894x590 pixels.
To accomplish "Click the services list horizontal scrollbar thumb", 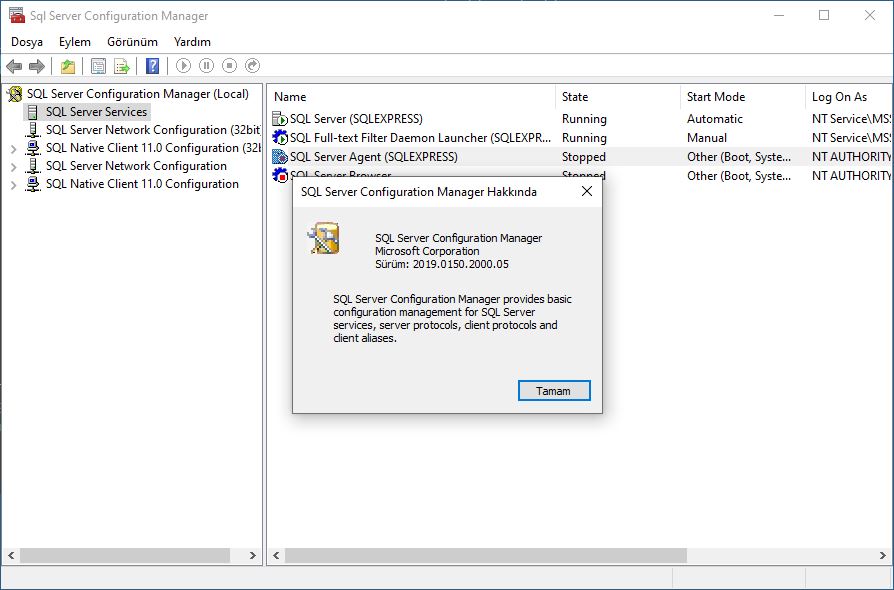I will (x=486, y=555).
